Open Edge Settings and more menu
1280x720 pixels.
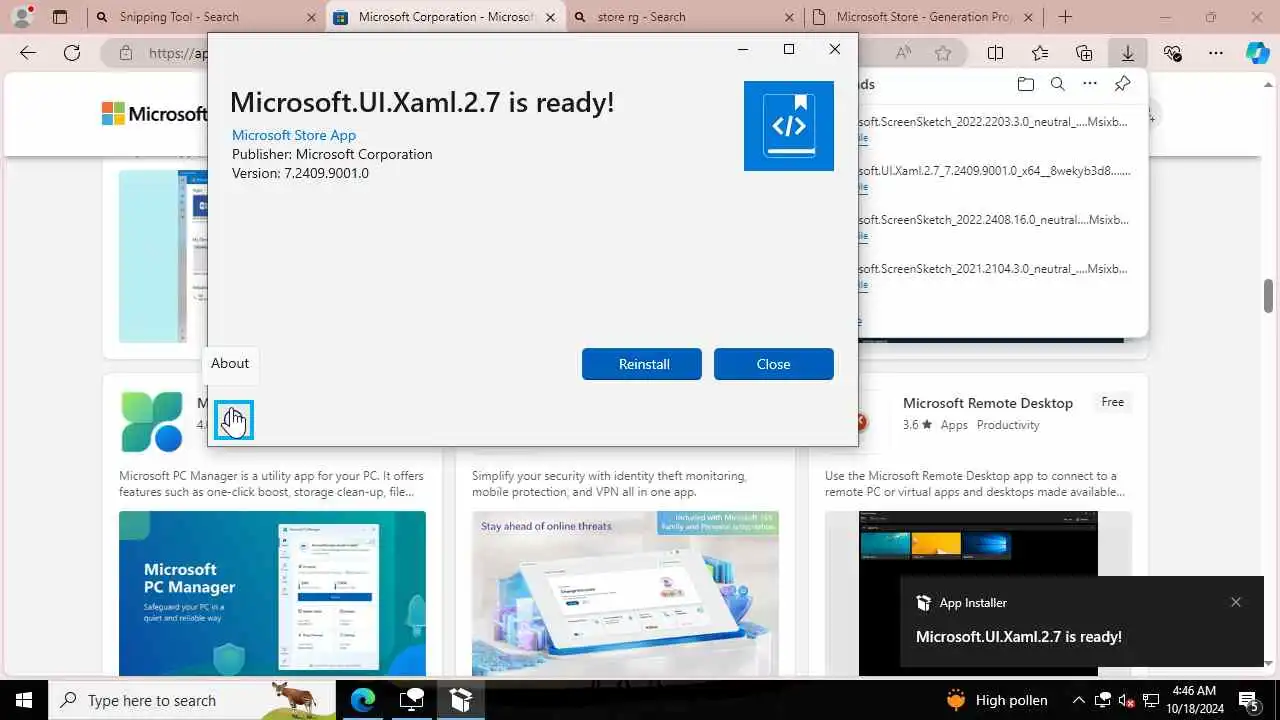1216,53
